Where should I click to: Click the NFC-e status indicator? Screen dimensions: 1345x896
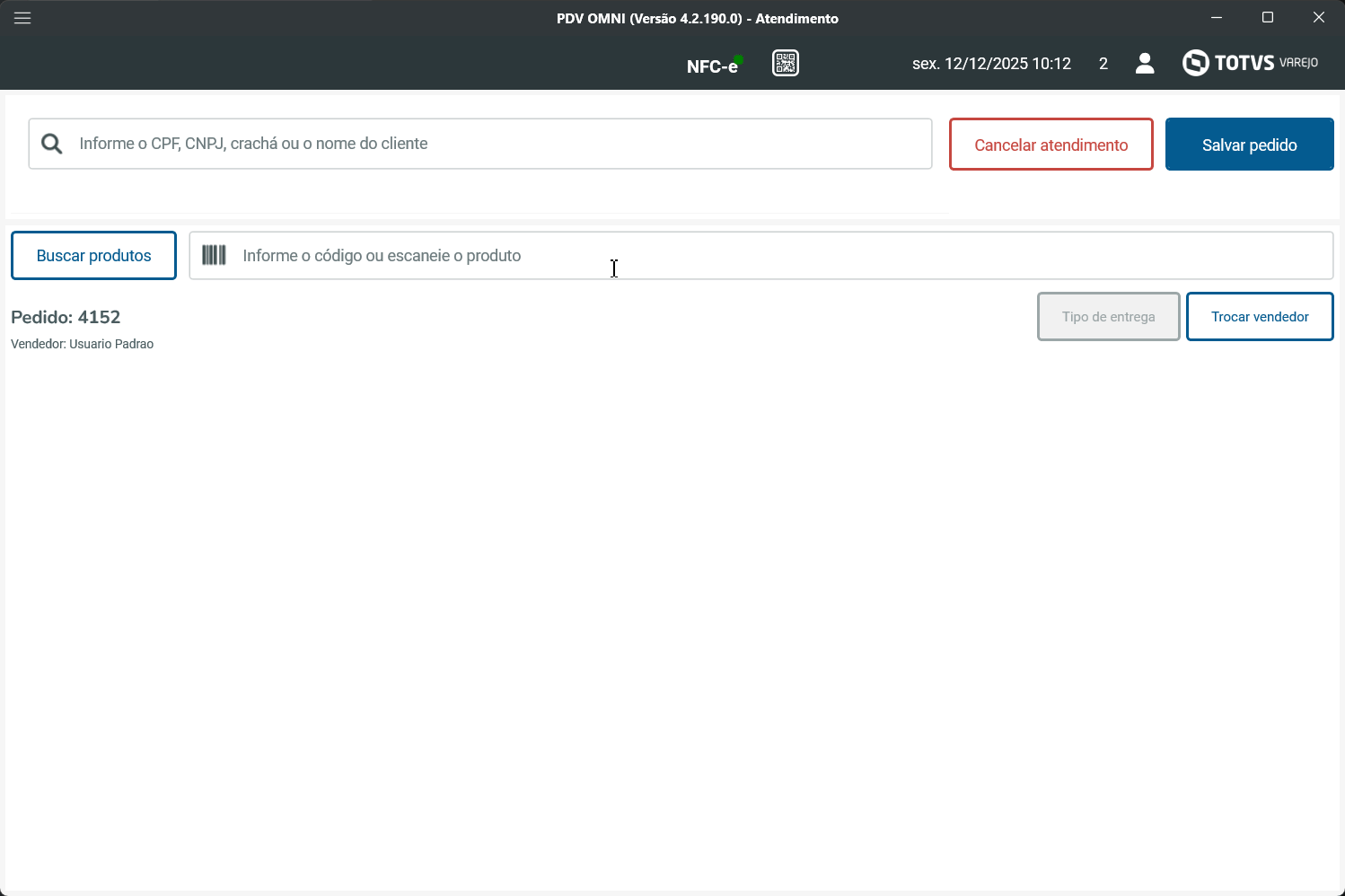(715, 65)
